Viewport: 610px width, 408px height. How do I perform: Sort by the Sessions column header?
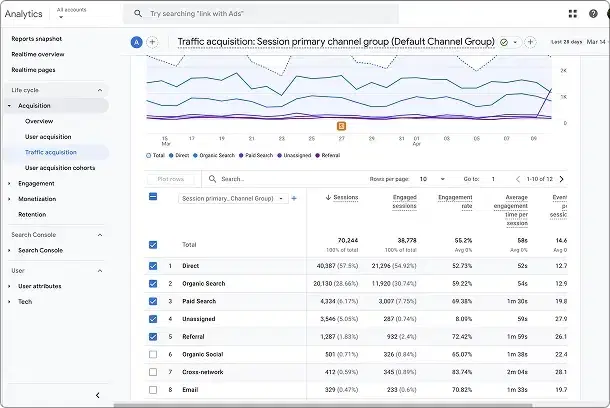tap(345, 198)
